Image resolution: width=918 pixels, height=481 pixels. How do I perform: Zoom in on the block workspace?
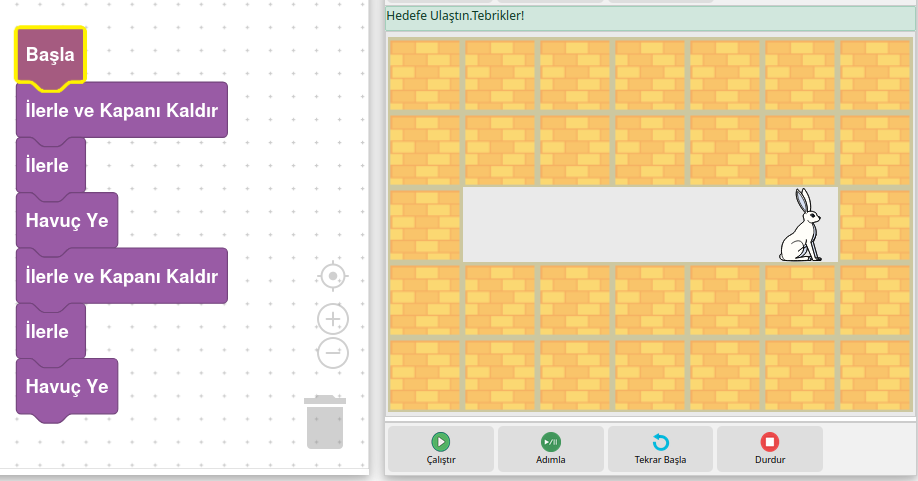click(x=333, y=319)
